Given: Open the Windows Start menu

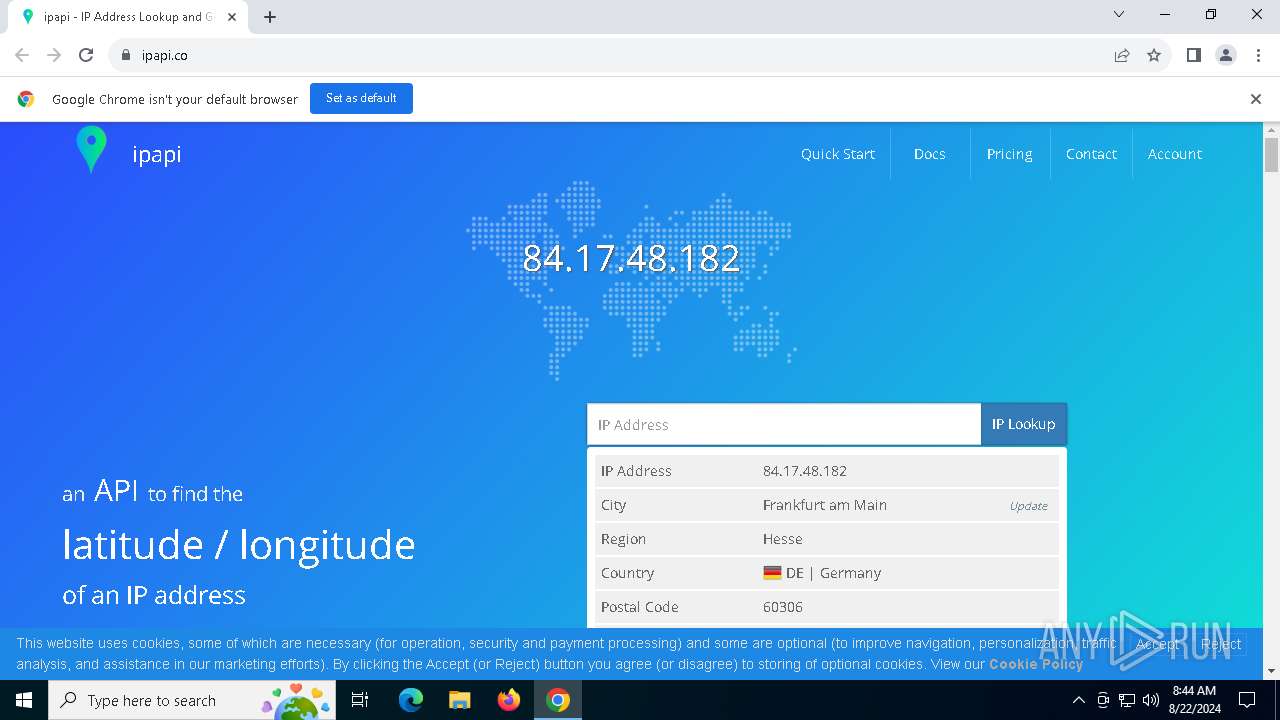Looking at the screenshot, I should [x=24, y=700].
